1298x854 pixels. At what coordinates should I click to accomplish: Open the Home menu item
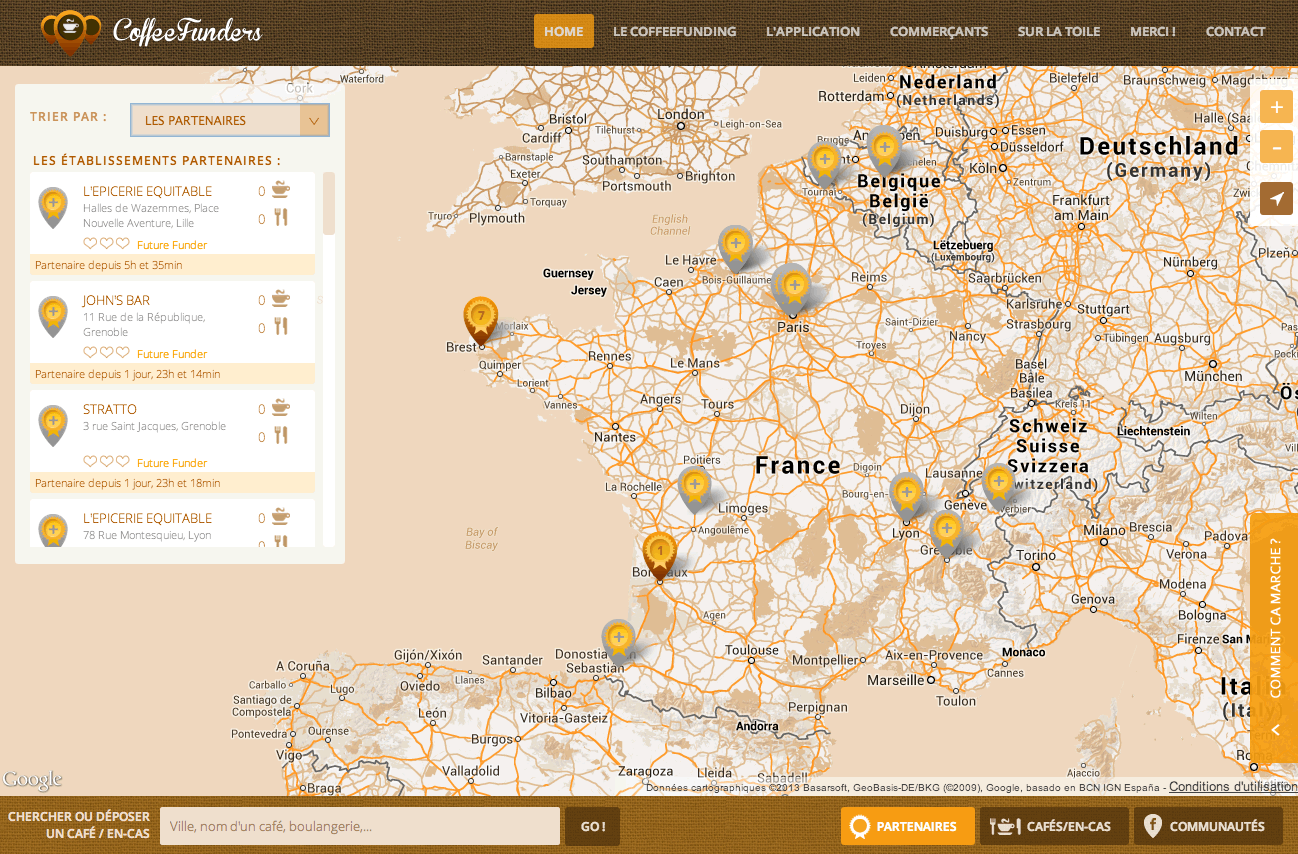coord(564,31)
